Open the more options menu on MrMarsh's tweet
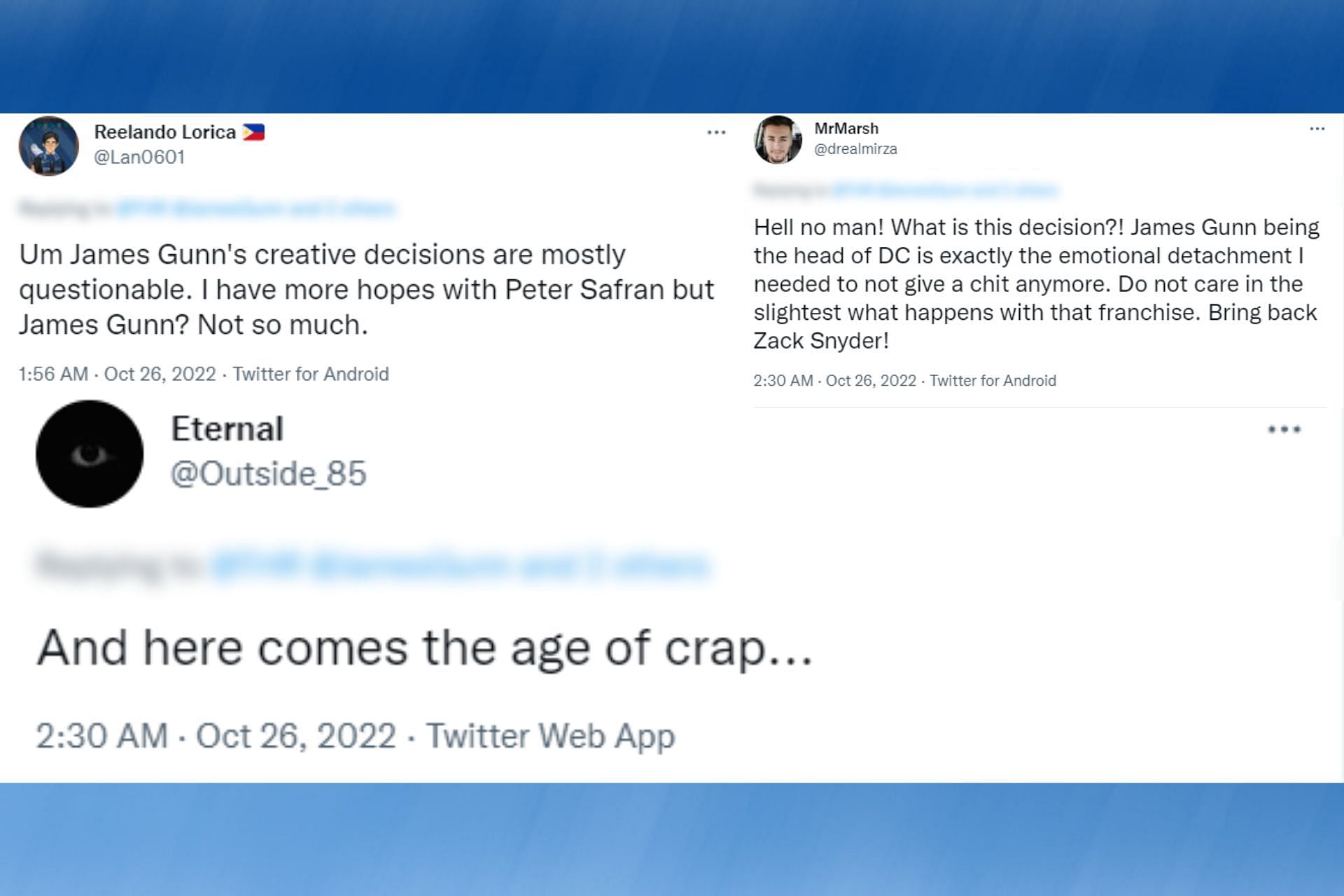This screenshot has height=896, width=1344. [1317, 129]
